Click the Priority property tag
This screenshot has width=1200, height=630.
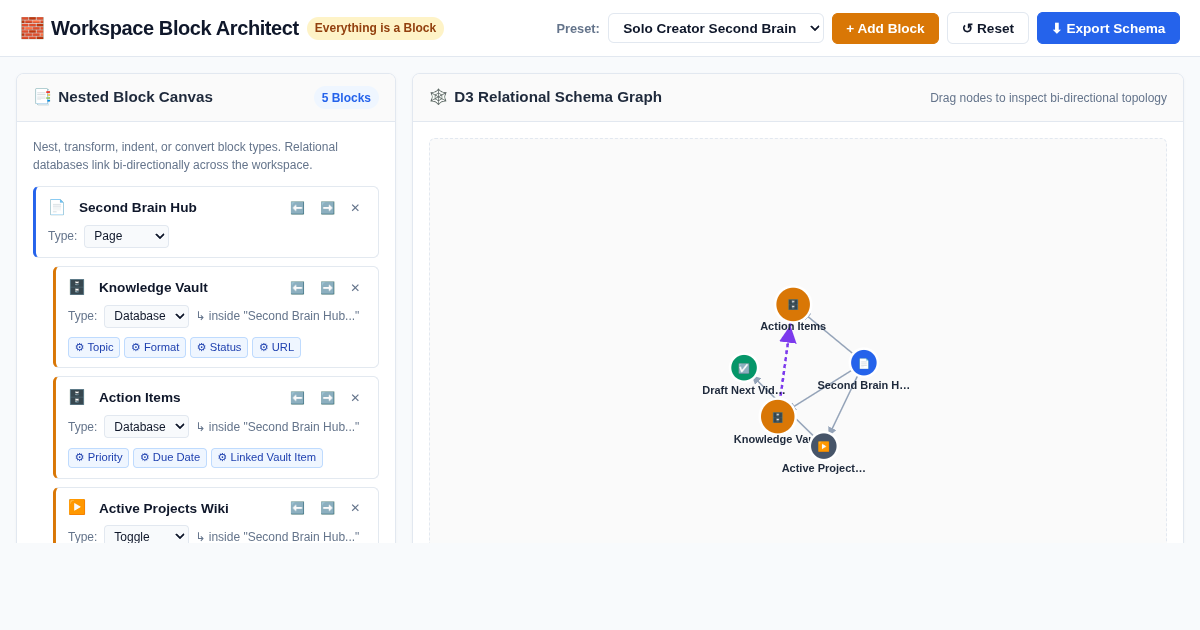coord(98,457)
